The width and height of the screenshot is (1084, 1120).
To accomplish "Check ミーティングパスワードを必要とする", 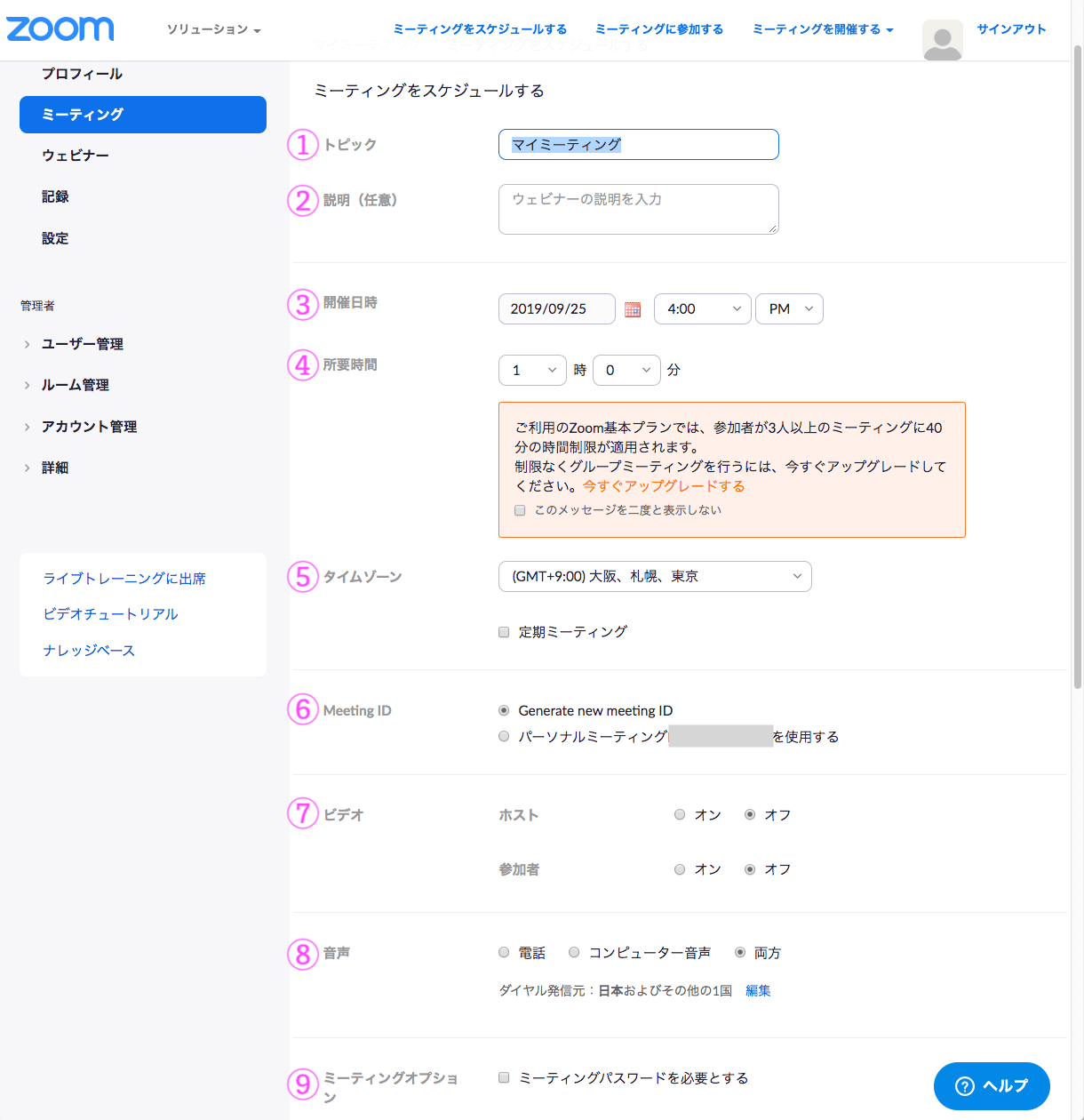I will (504, 1077).
